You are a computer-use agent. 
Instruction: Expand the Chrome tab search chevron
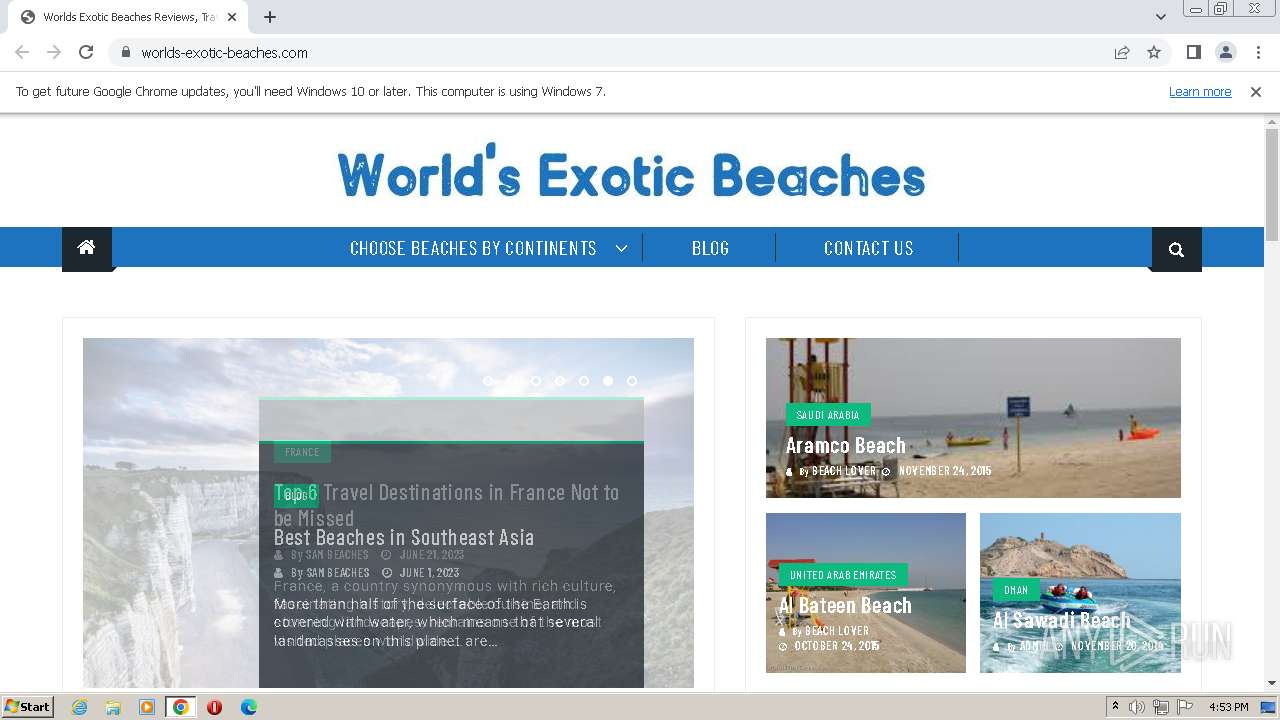(x=1160, y=17)
